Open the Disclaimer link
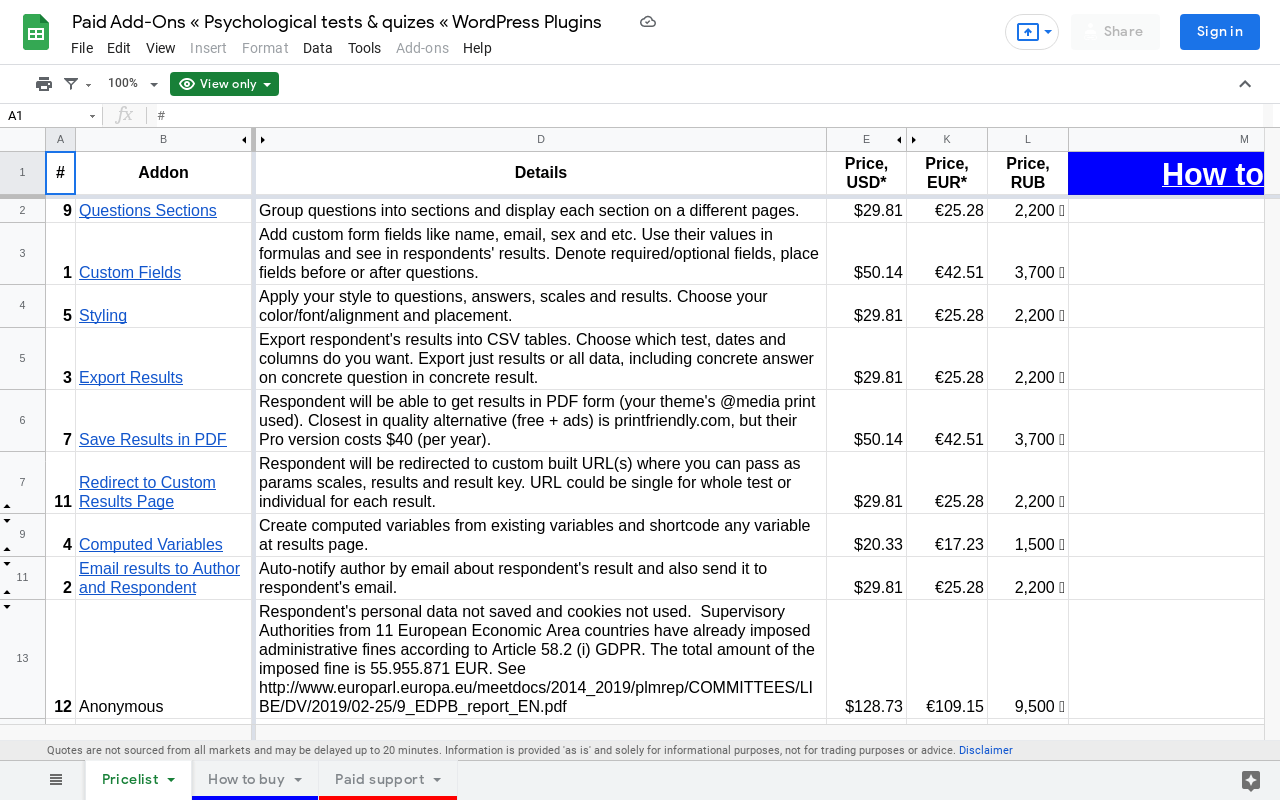 point(986,750)
